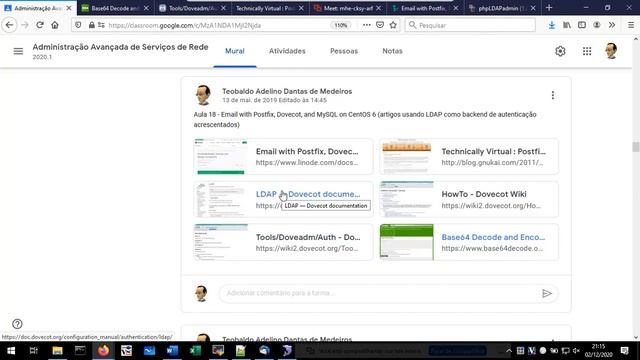Open Firefox downloads panel
The image size is (640, 360).
pyautogui.click(x=551, y=25)
